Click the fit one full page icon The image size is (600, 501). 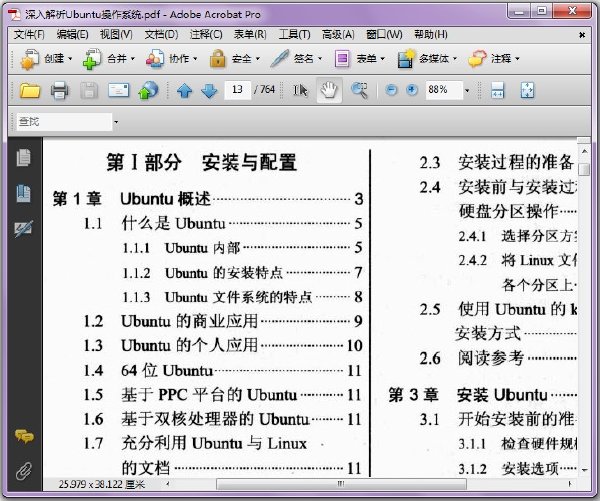[527, 91]
